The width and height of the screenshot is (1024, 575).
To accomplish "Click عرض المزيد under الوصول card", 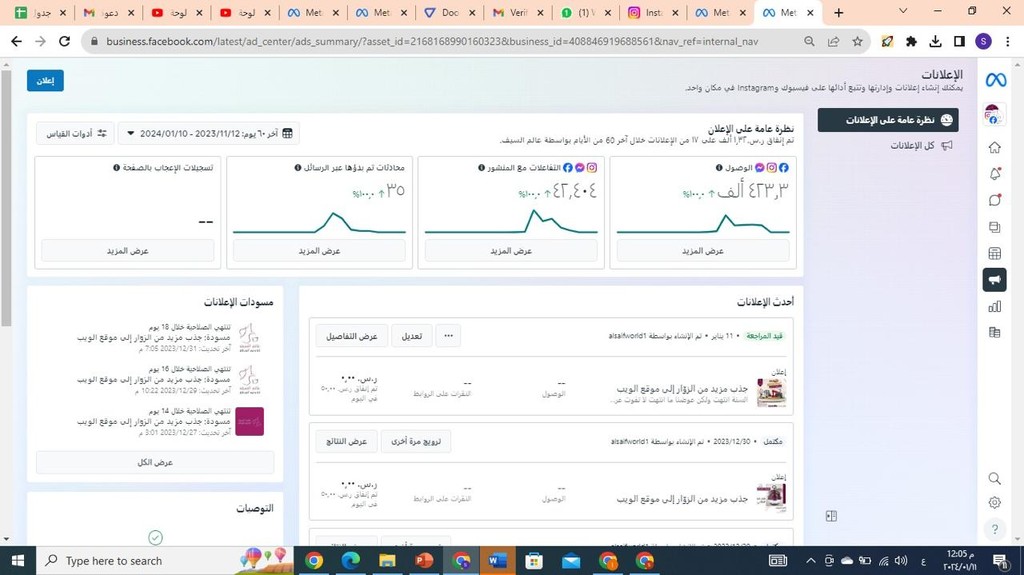I will [x=703, y=251].
